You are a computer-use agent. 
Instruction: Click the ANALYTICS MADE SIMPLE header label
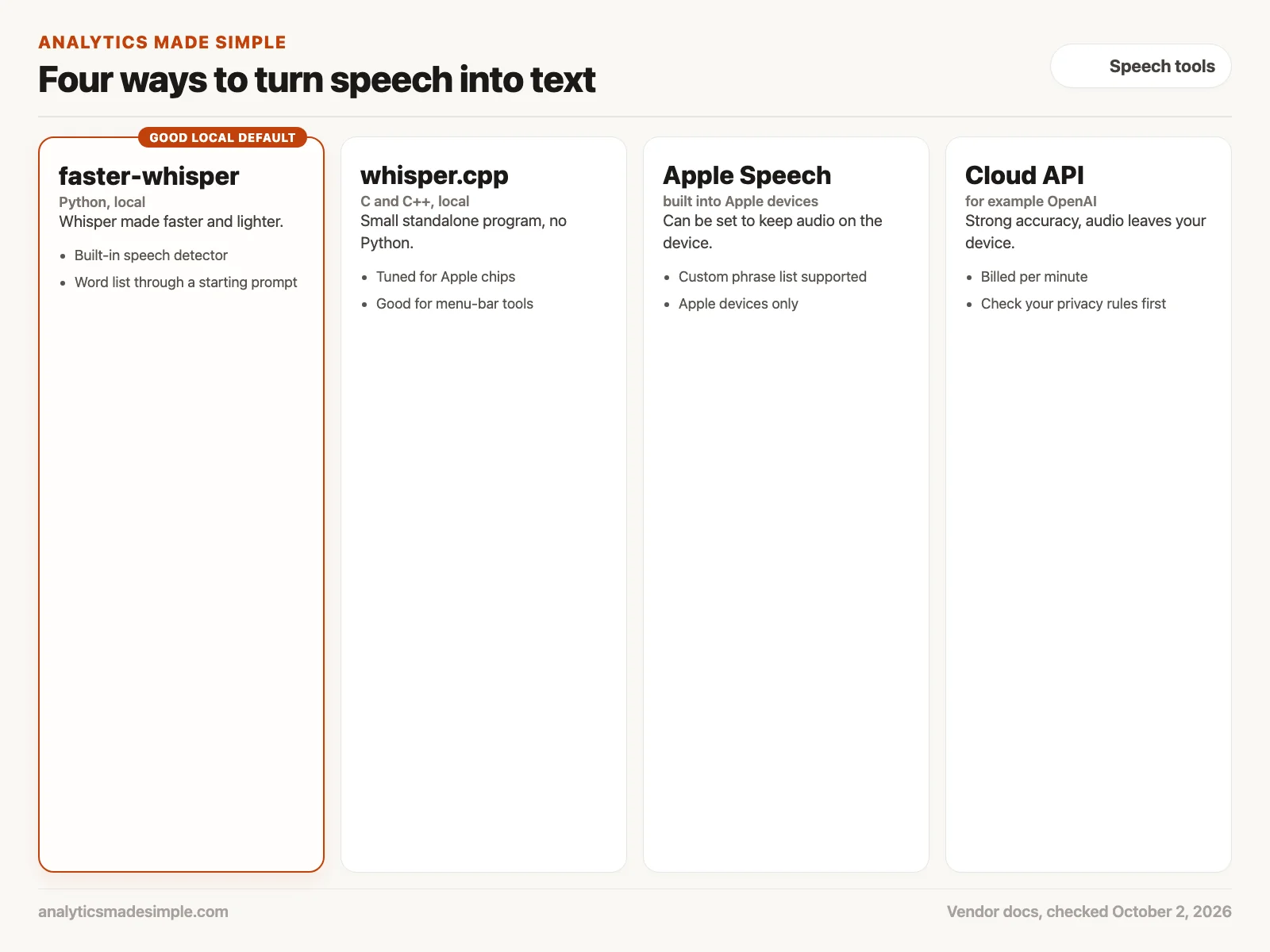click(x=163, y=43)
